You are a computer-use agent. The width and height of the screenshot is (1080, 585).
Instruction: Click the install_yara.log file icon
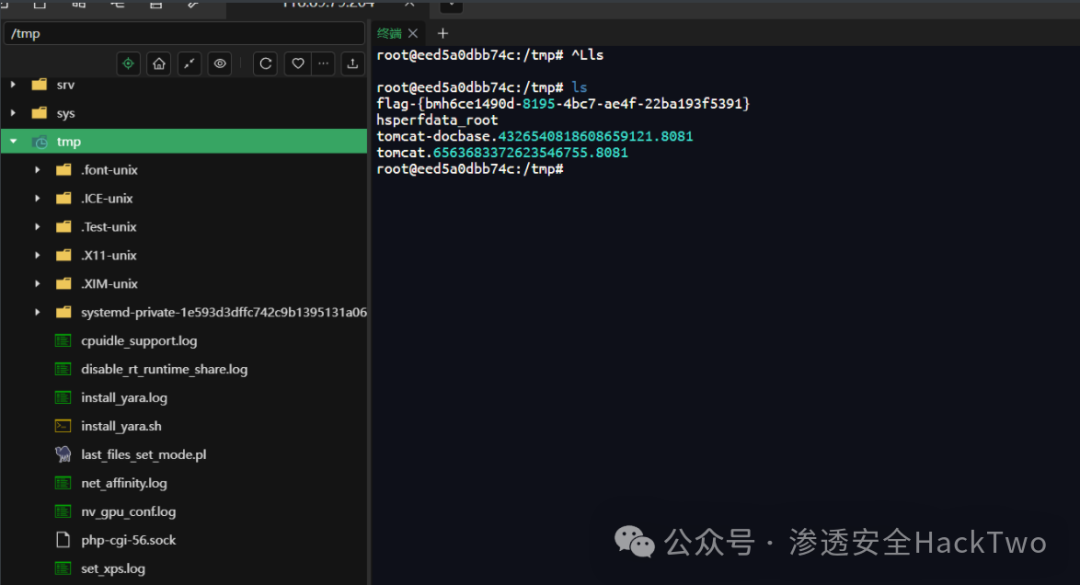point(63,398)
